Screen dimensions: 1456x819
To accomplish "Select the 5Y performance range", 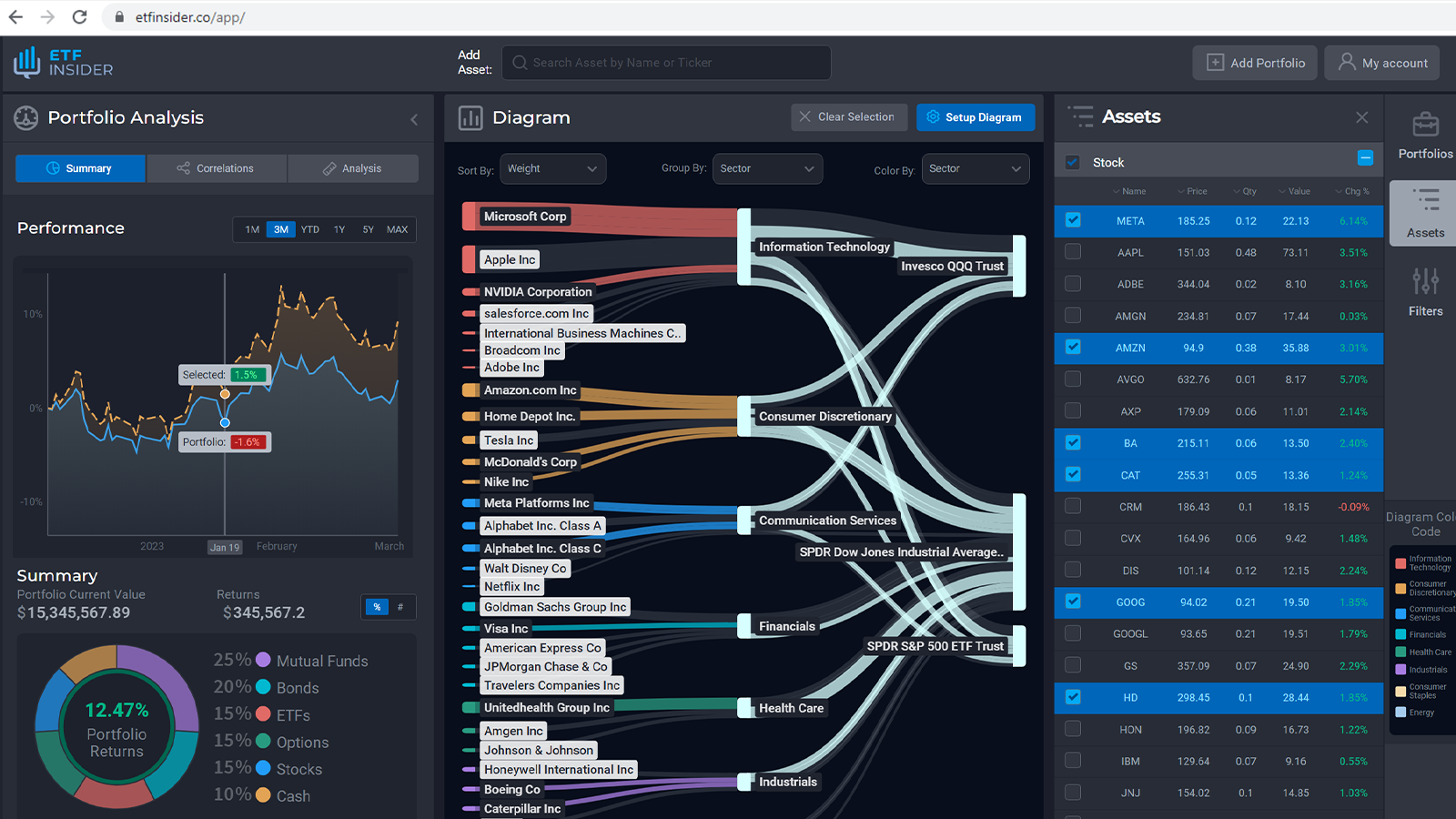I will pyautogui.click(x=368, y=229).
